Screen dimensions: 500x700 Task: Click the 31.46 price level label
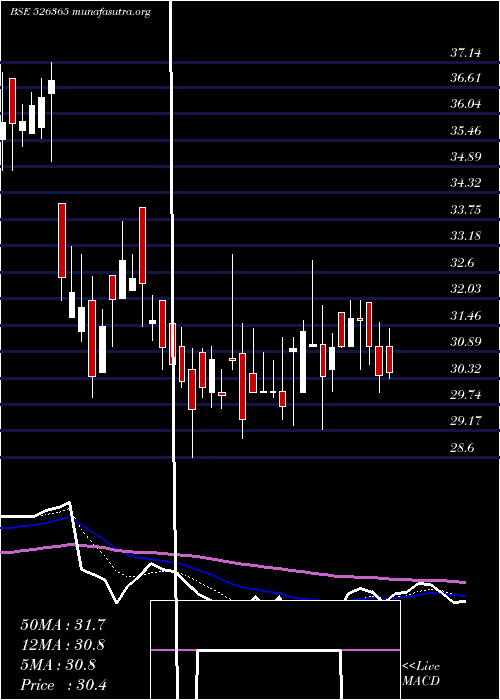coord(466,316)
